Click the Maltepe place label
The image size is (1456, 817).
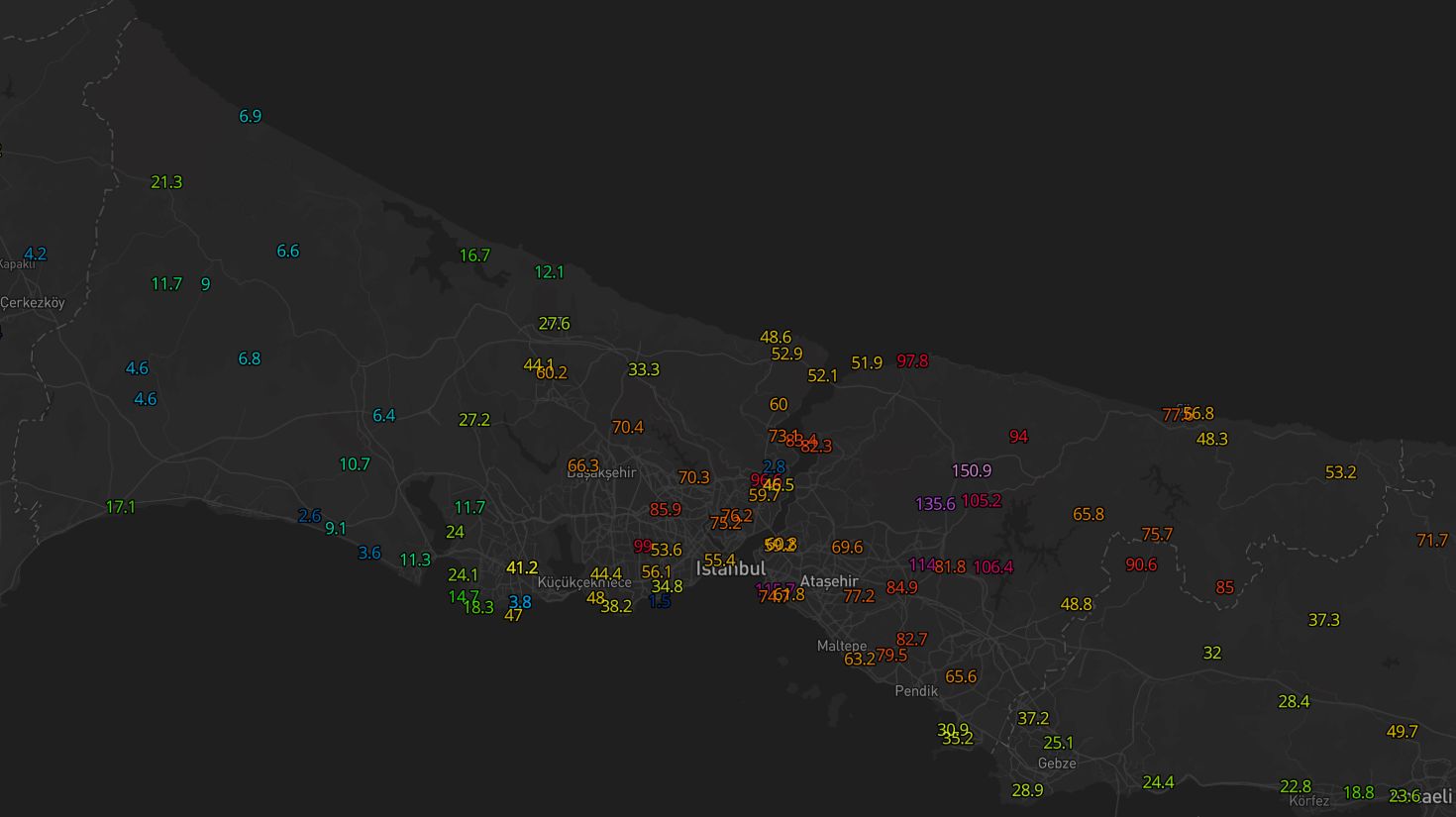click(842, 646)
